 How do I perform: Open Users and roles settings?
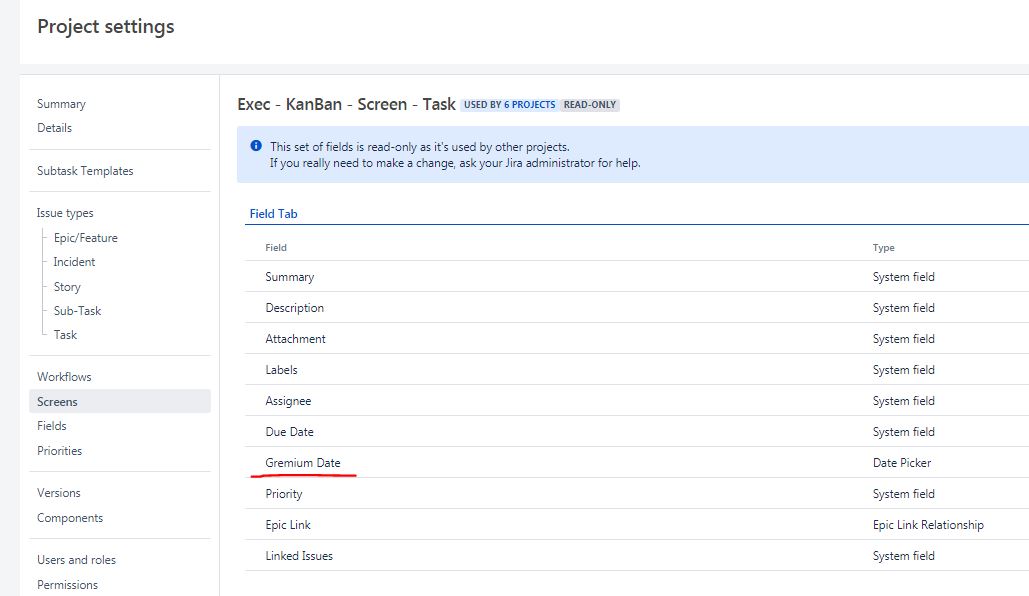76,560
